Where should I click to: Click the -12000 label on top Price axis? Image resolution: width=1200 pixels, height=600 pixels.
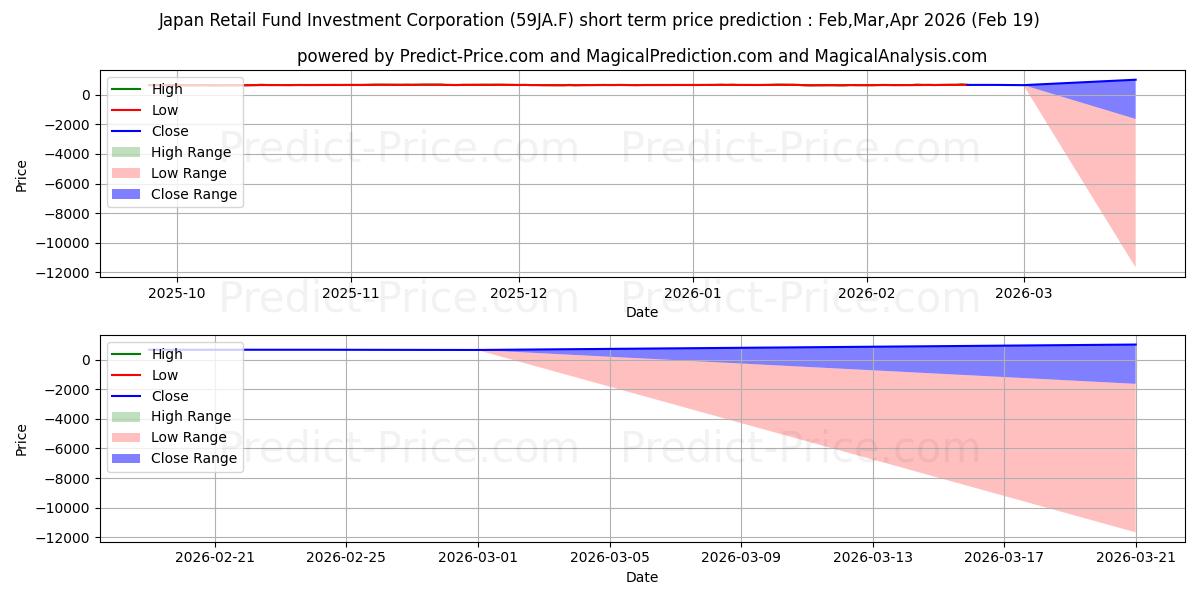point(67,273)
